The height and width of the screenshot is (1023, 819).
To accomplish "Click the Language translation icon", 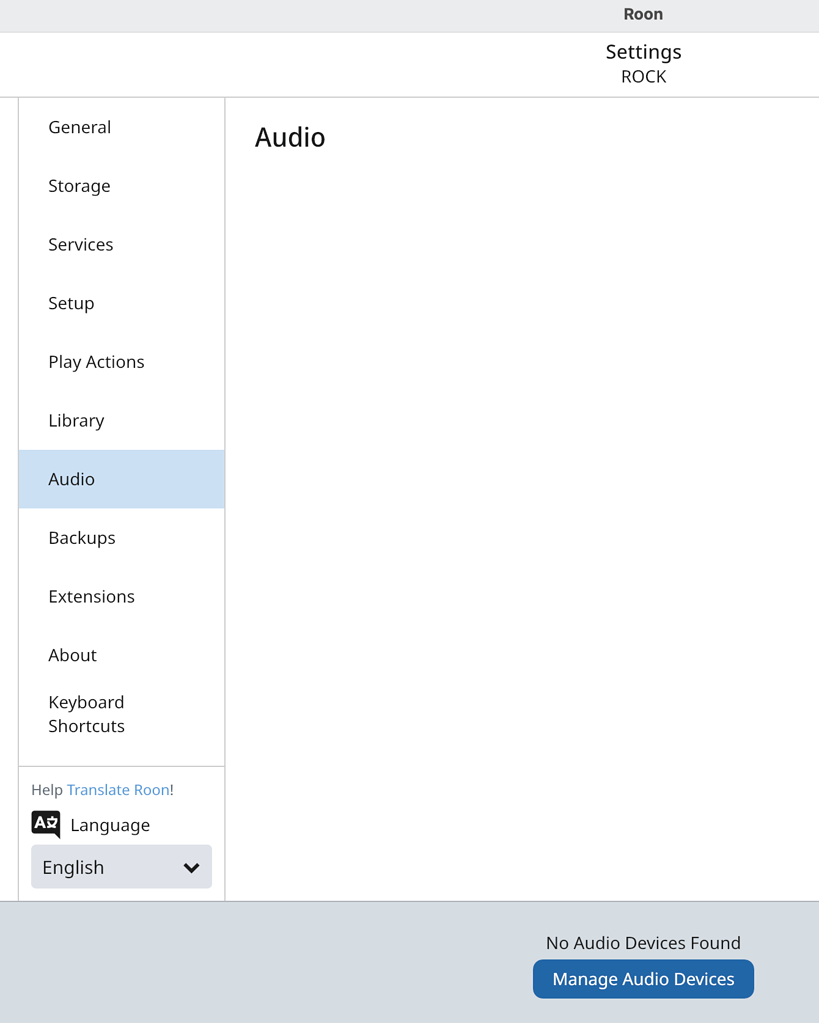I will [45, 823].
